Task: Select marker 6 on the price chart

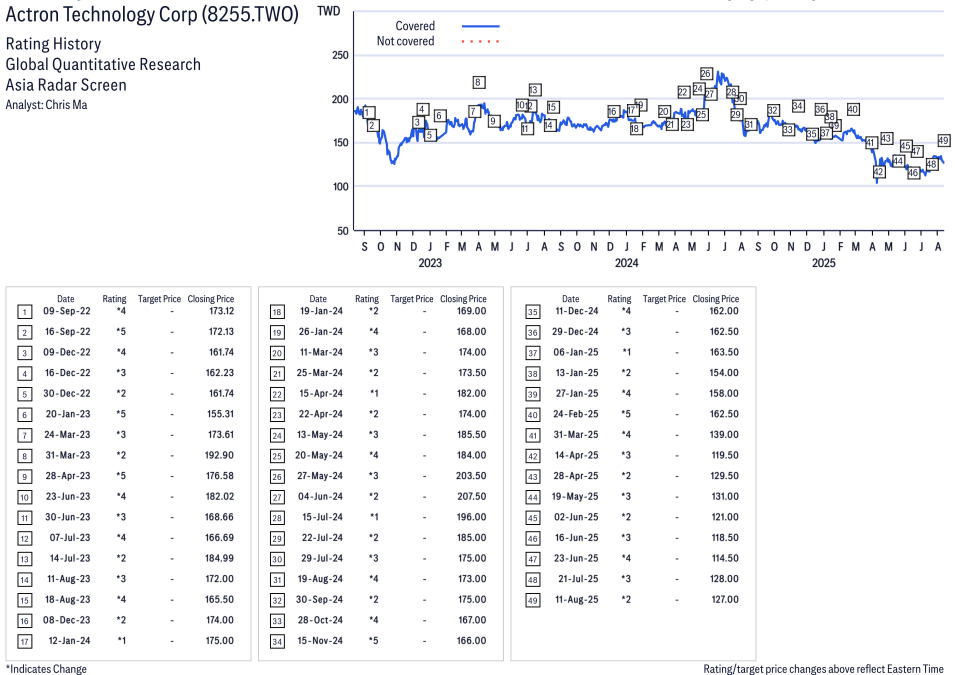Action: pyautogui.click(x=439, y=116)
